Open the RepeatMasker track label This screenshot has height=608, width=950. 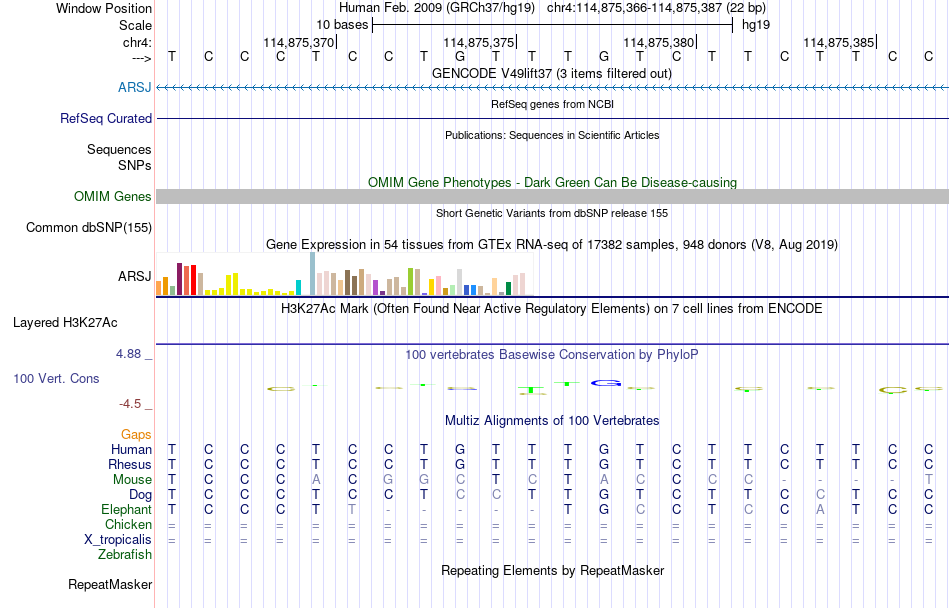[x=110, y=584]
